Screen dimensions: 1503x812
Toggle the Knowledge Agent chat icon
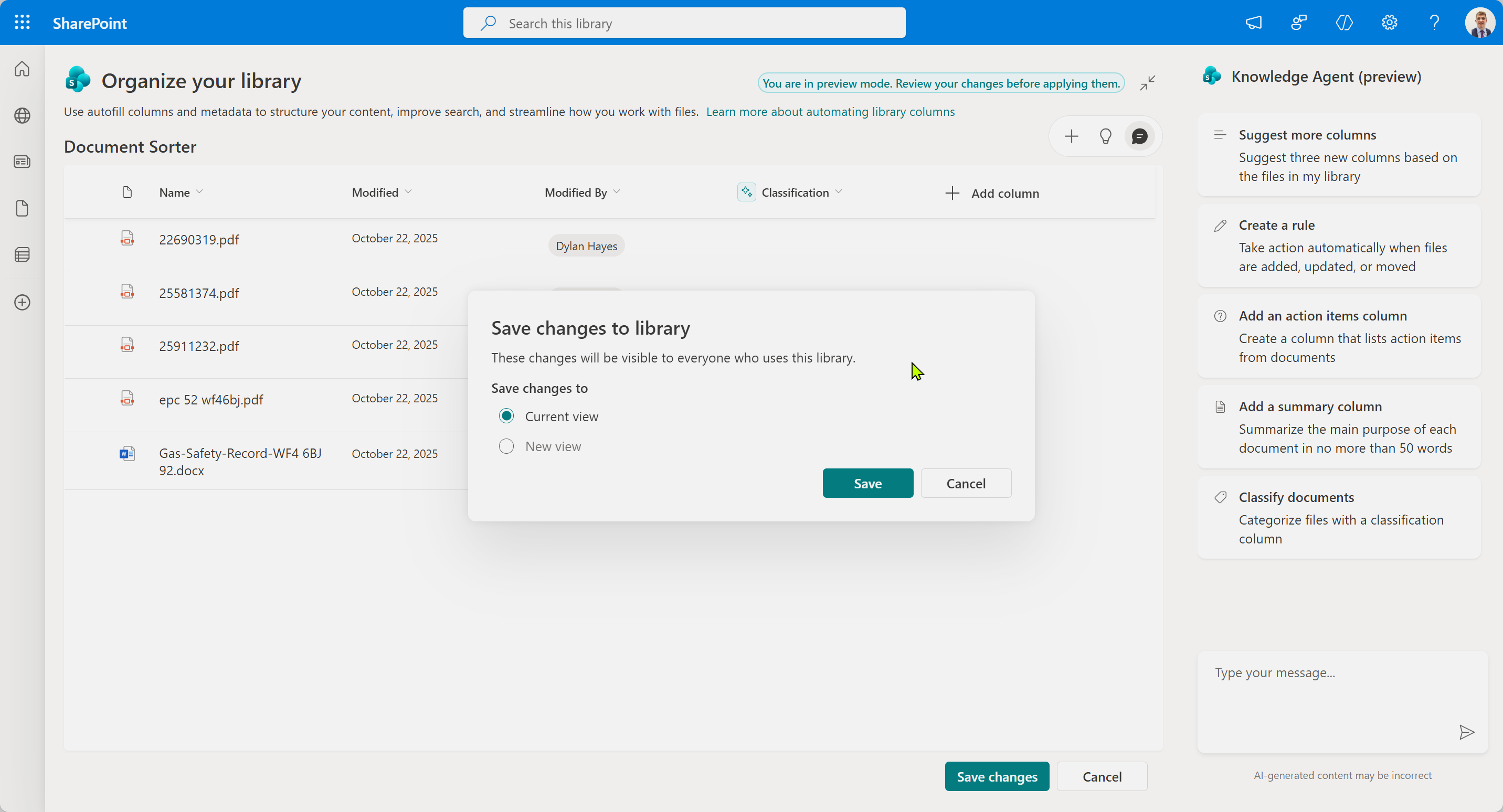click(x=1139, y=136)
